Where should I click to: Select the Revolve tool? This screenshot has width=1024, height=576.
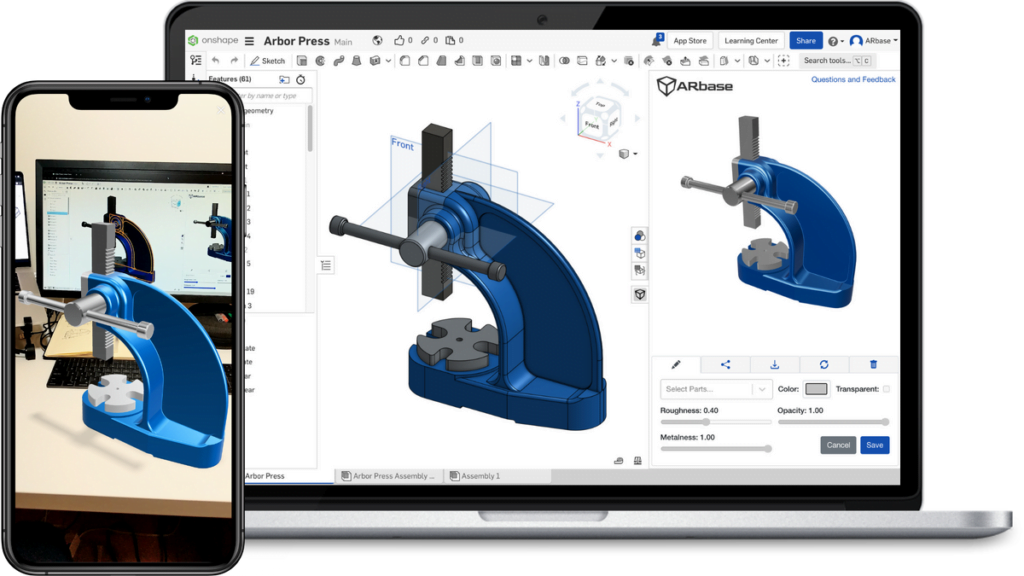(320, 61)
